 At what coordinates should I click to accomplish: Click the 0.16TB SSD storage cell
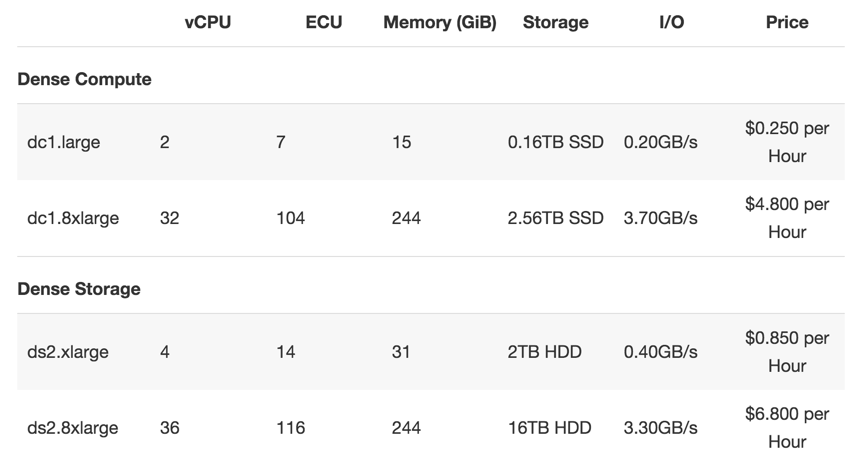(556, 142)
